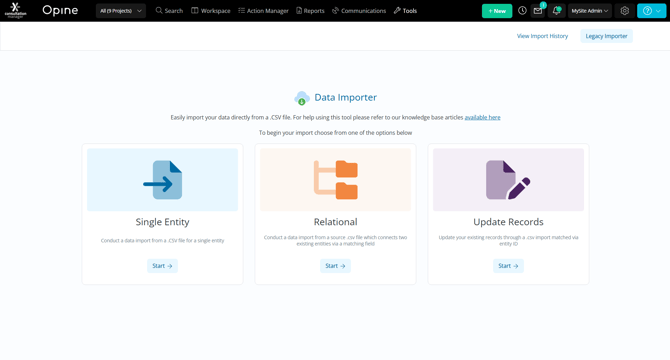The height and width of the screenshot is (360, 670).
Task: Expand the help question mark dropdown
Action: click(651, 11)
